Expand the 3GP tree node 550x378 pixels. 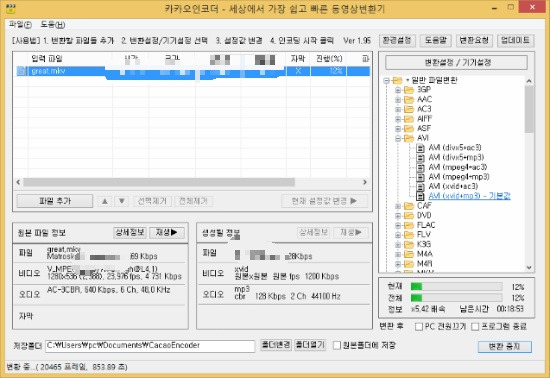(x=398, y=90)
